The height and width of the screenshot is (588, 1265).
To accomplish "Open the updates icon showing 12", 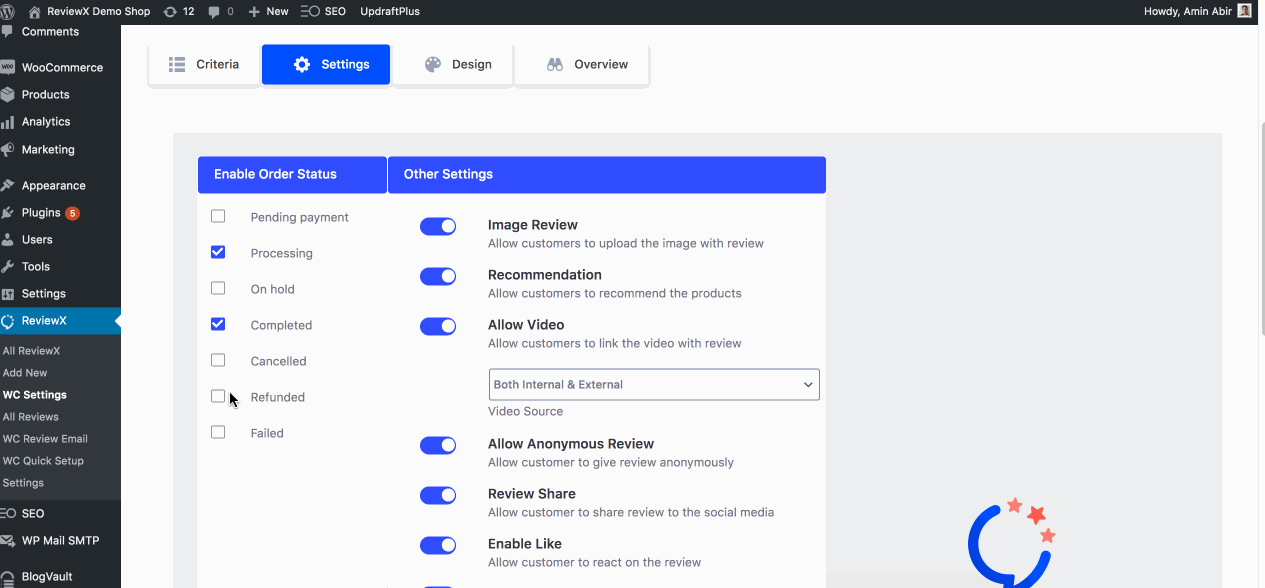I will click(170, 11).
